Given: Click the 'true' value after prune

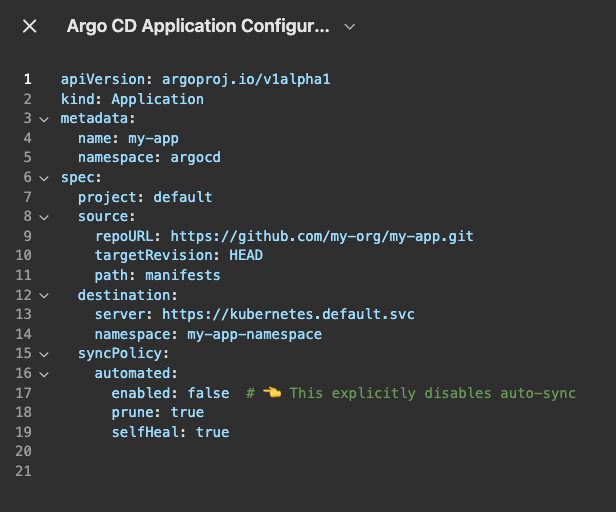Looking at the screenshot, I should (187, 412).
